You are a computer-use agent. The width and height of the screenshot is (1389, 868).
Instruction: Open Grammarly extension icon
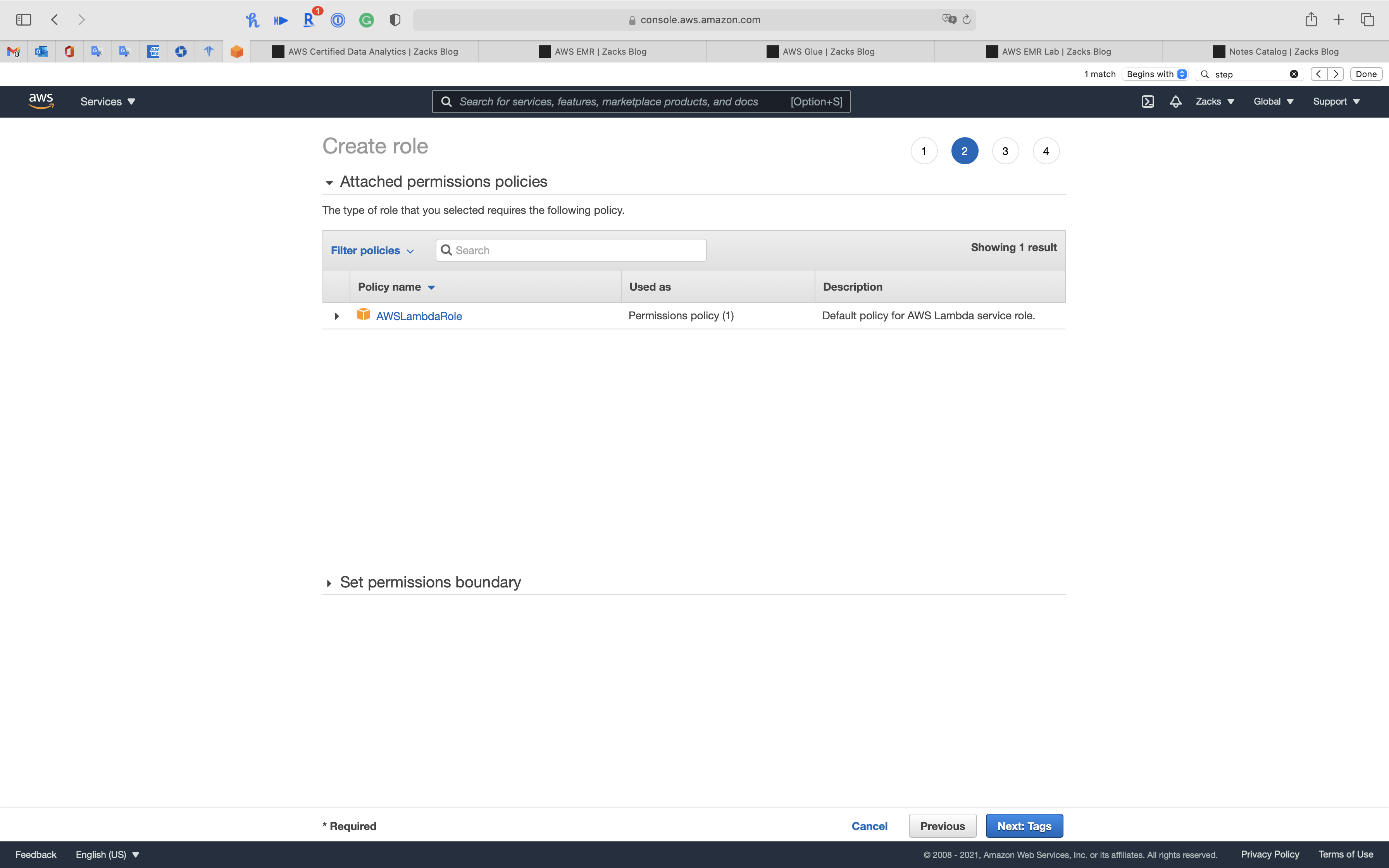pos(366,21)
